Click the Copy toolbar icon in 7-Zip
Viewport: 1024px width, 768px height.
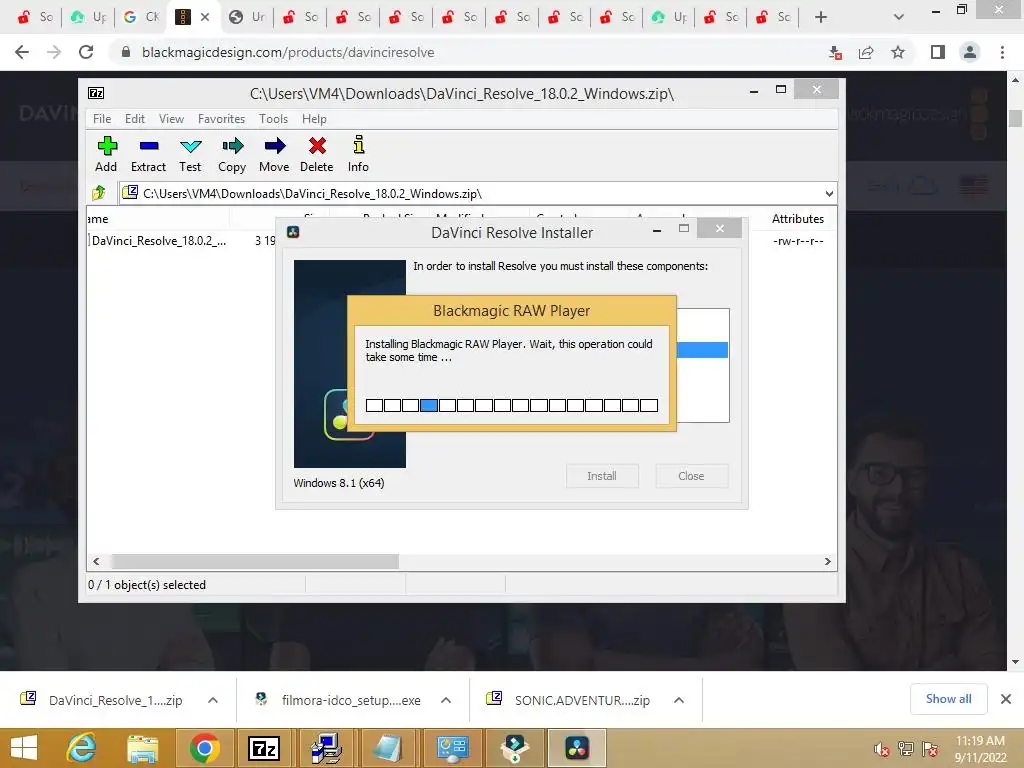coord(232,155)
